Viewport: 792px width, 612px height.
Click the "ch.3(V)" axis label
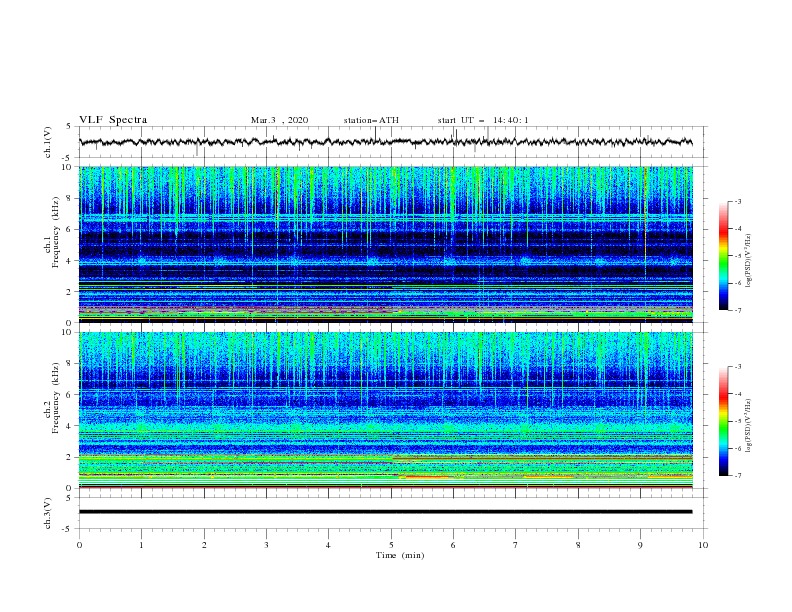[47, 513]
